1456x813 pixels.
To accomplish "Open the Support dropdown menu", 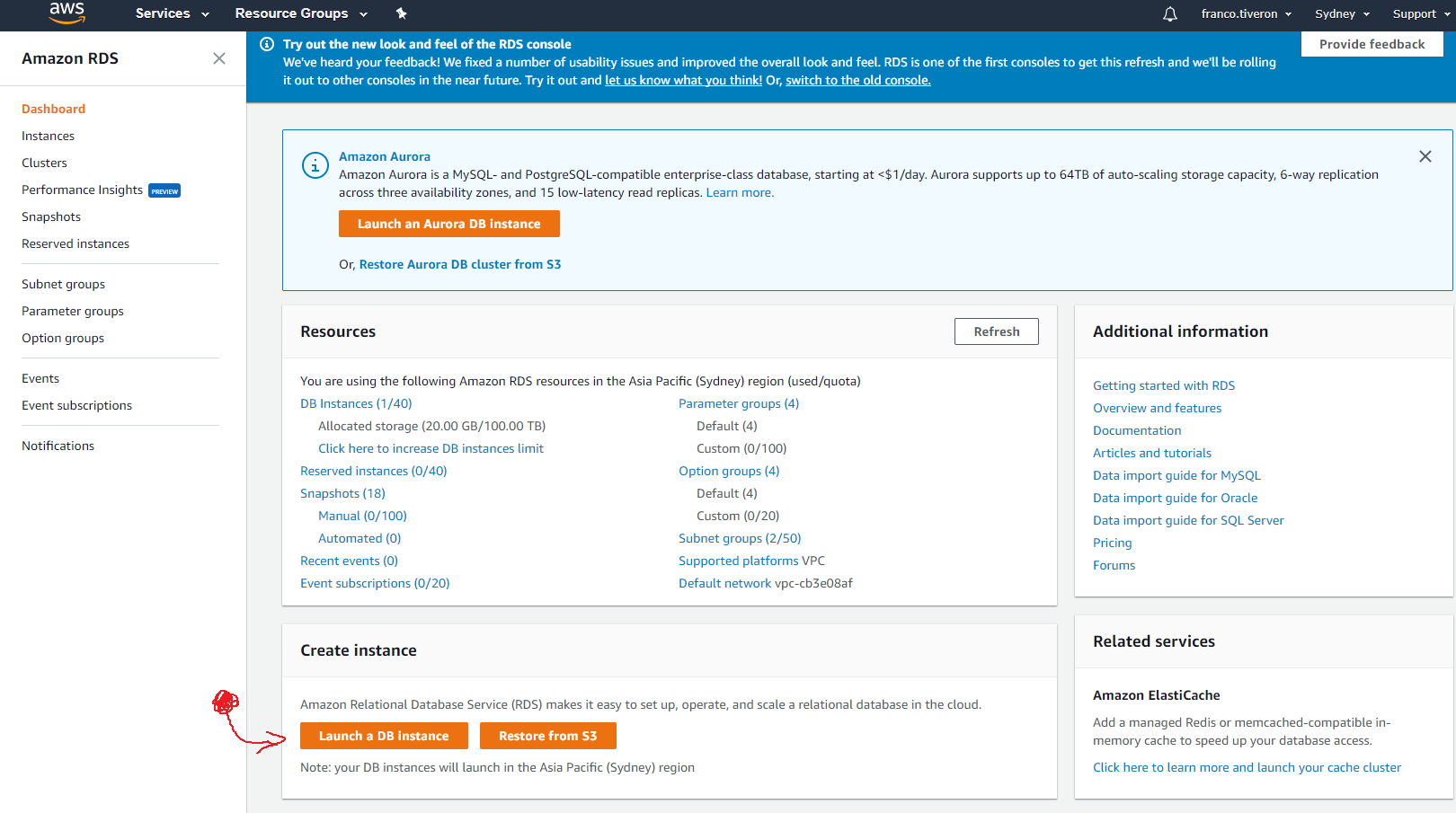I will [1421, 13].
